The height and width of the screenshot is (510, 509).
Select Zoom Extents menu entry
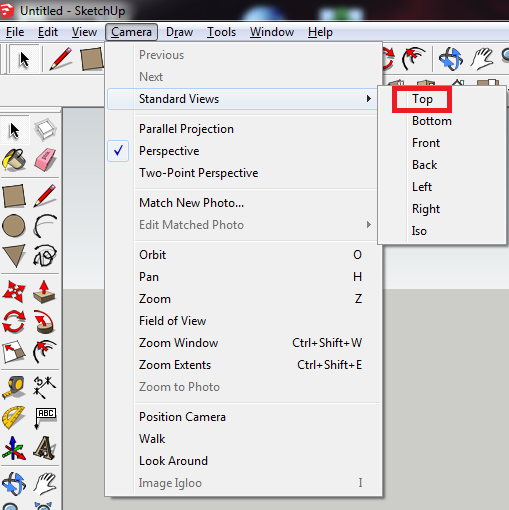(x=242, y=365)
